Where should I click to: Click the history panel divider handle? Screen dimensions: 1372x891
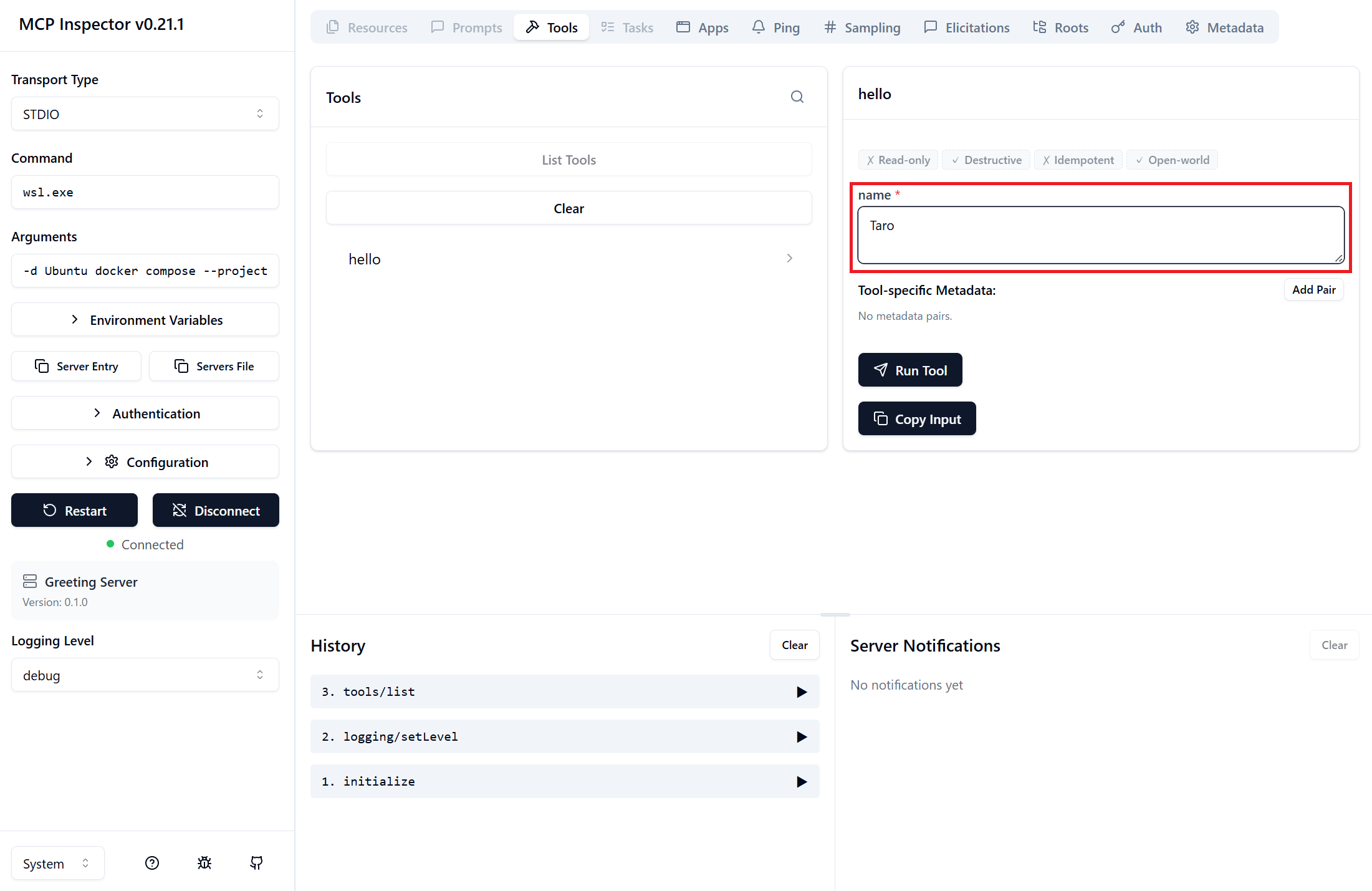click(x=835, y=615)
